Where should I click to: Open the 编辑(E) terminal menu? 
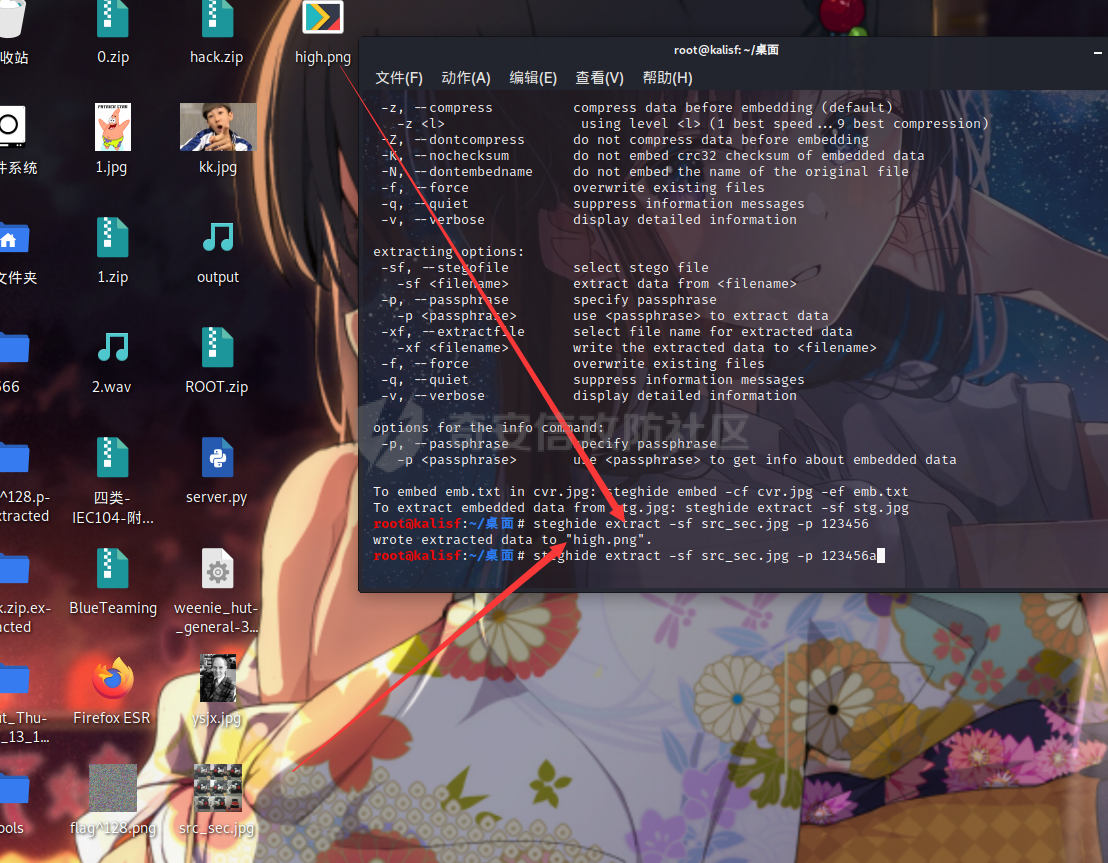pos(533,78)
